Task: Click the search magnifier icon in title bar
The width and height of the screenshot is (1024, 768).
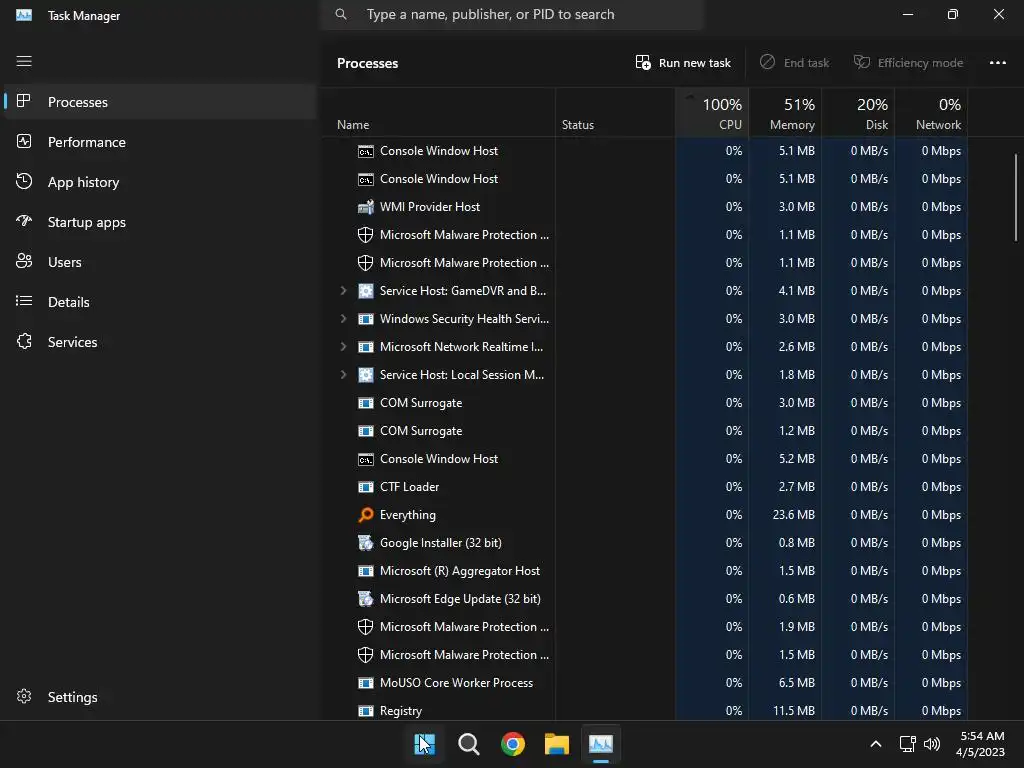Action: tap(341, 14)
